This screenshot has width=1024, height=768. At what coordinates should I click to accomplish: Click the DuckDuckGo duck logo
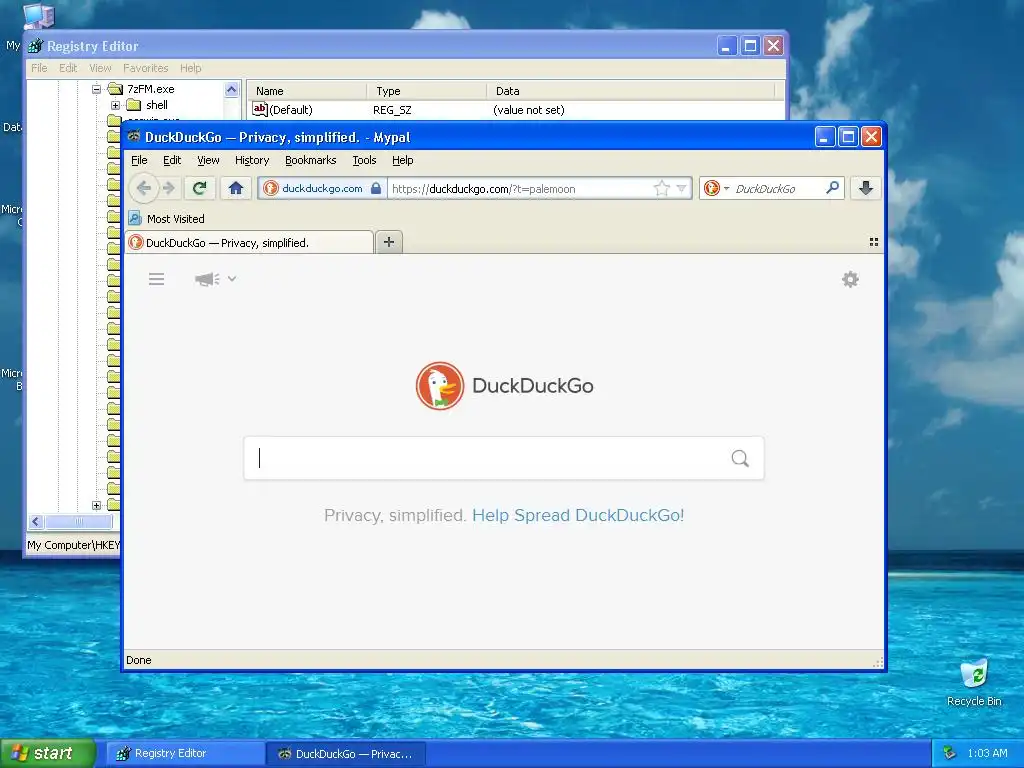tap(440, 385)
